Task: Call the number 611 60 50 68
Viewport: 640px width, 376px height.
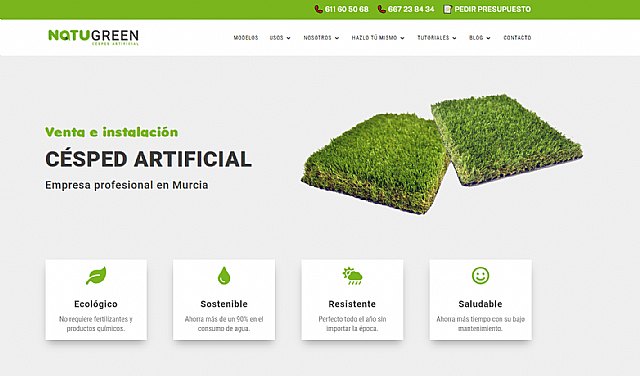Action: pyautogui.click(x=347, y=9)
